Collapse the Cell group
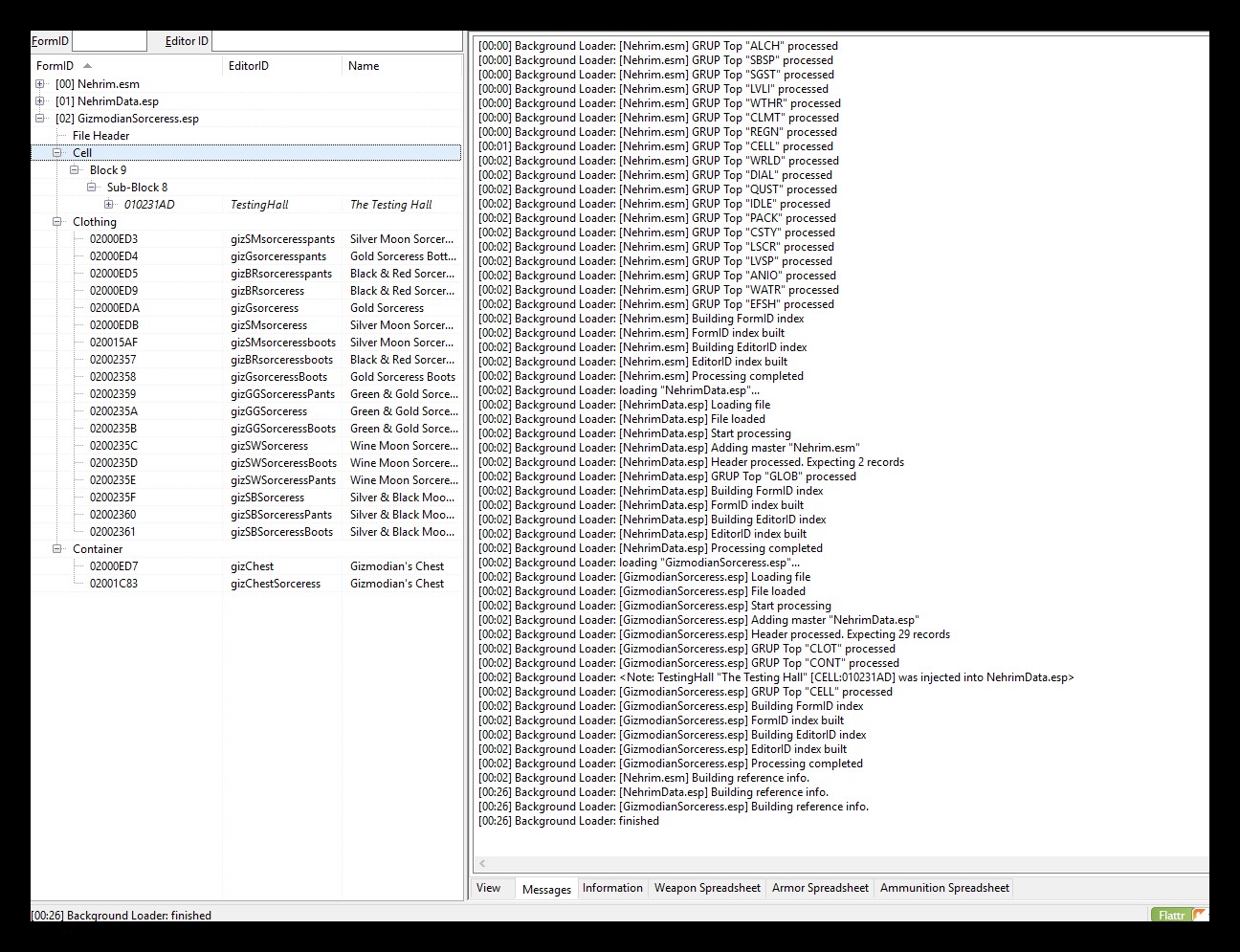This screenshot has height=952, width=1240. [x=57, y=153]
